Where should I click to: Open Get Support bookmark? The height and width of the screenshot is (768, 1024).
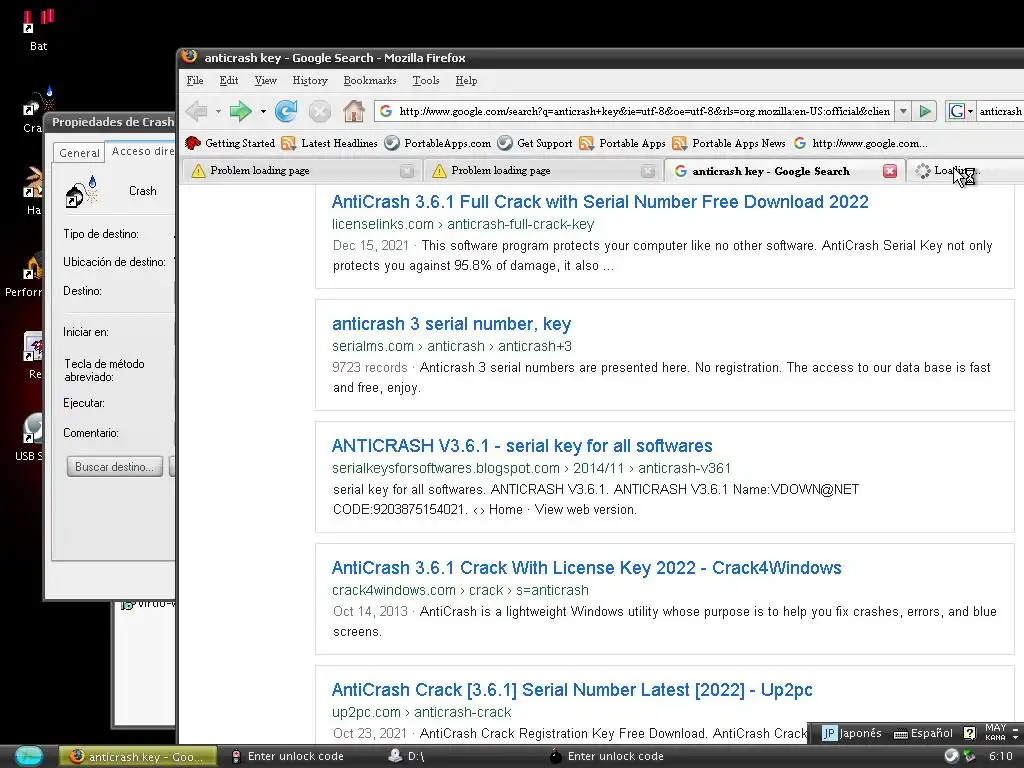click(x=535, y=143)
